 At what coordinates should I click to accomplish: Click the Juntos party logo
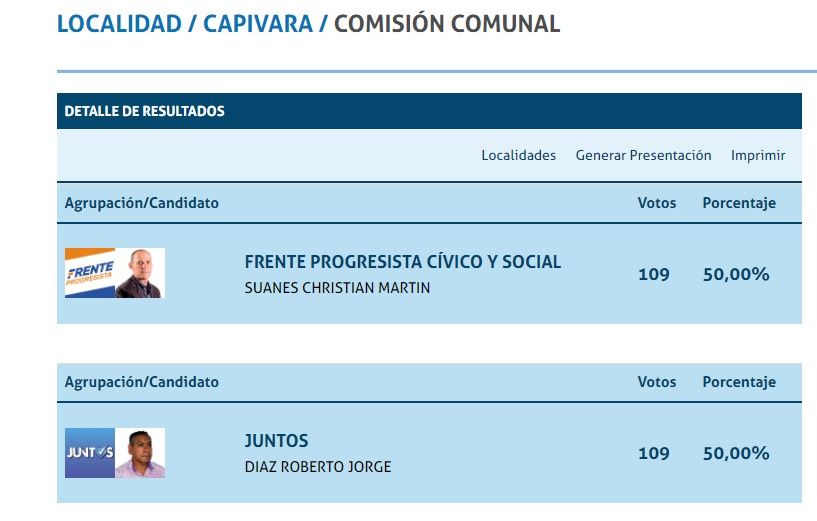point(90,453)
